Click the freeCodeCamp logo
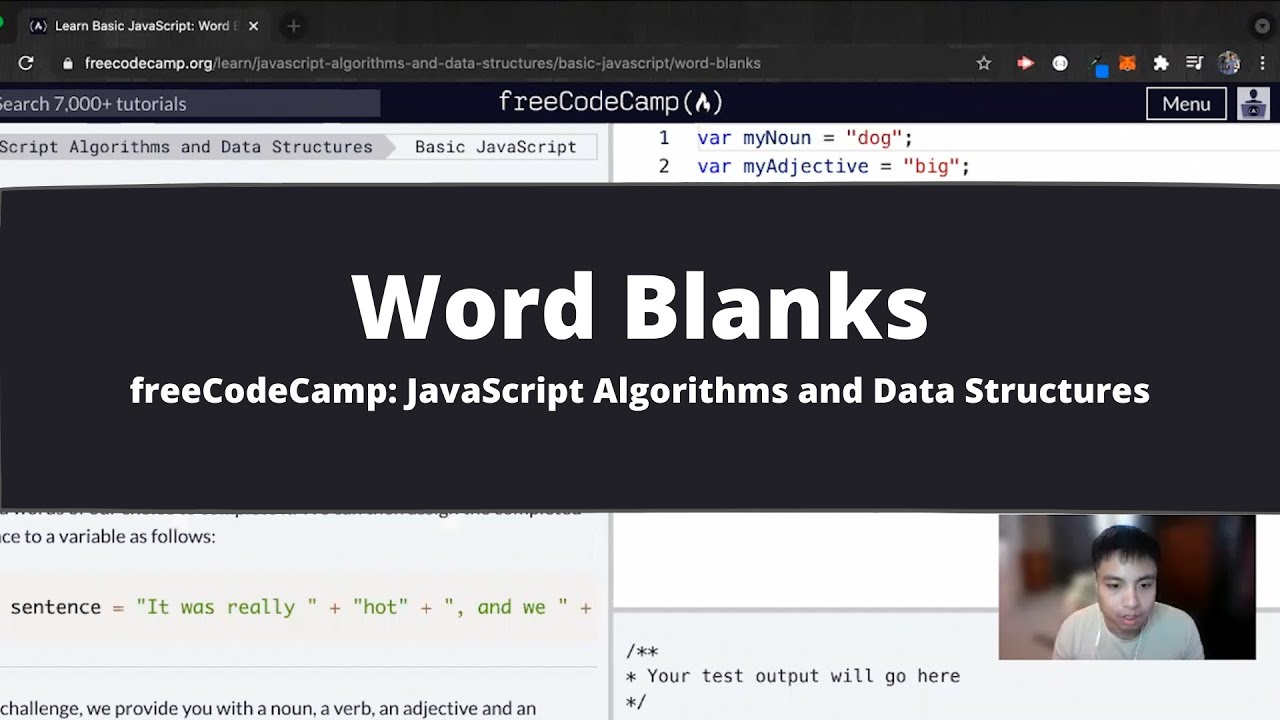Image resolution: width=1280 pixels, height=720 pixels. pyautogui.click(x=610, y=102)
